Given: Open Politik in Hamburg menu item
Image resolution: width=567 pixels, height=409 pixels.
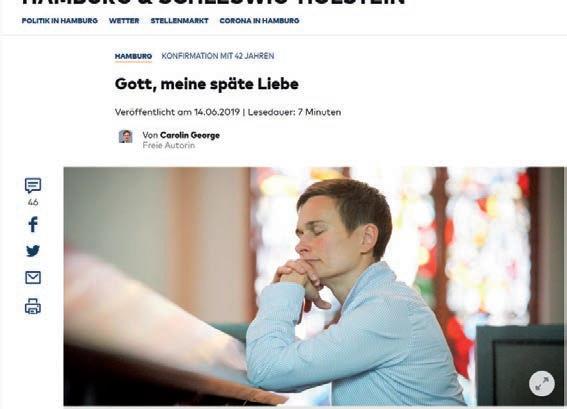Looking at the screenshot, I should point(60,21).
